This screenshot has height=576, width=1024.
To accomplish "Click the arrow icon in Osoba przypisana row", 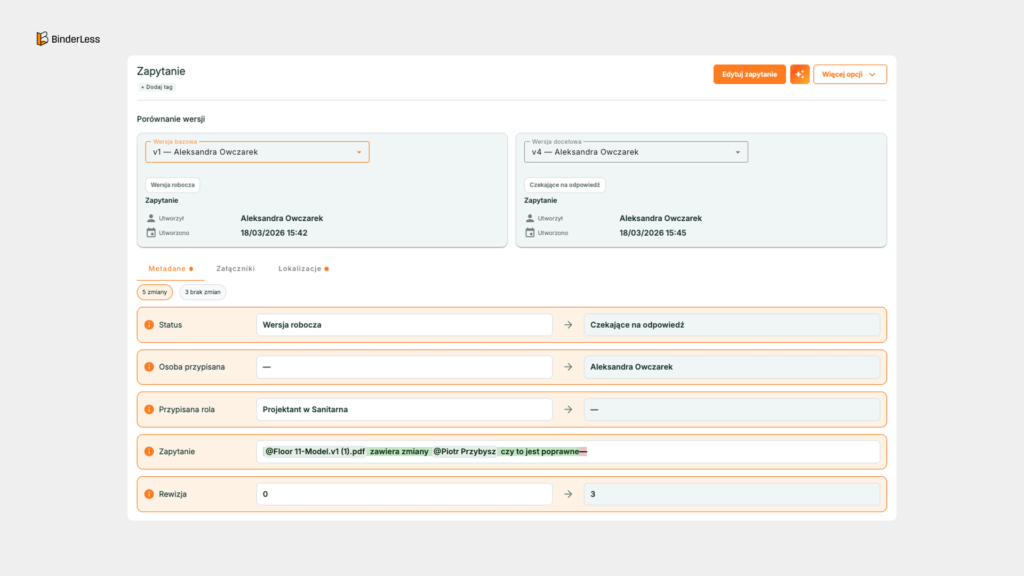I will click(x=568, y=367).
